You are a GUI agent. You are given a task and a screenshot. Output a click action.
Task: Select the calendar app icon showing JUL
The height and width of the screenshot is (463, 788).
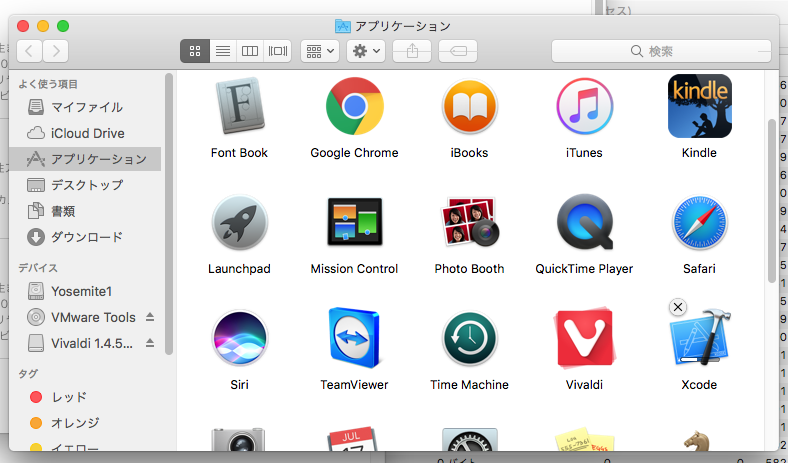click(x=352, y=439)
